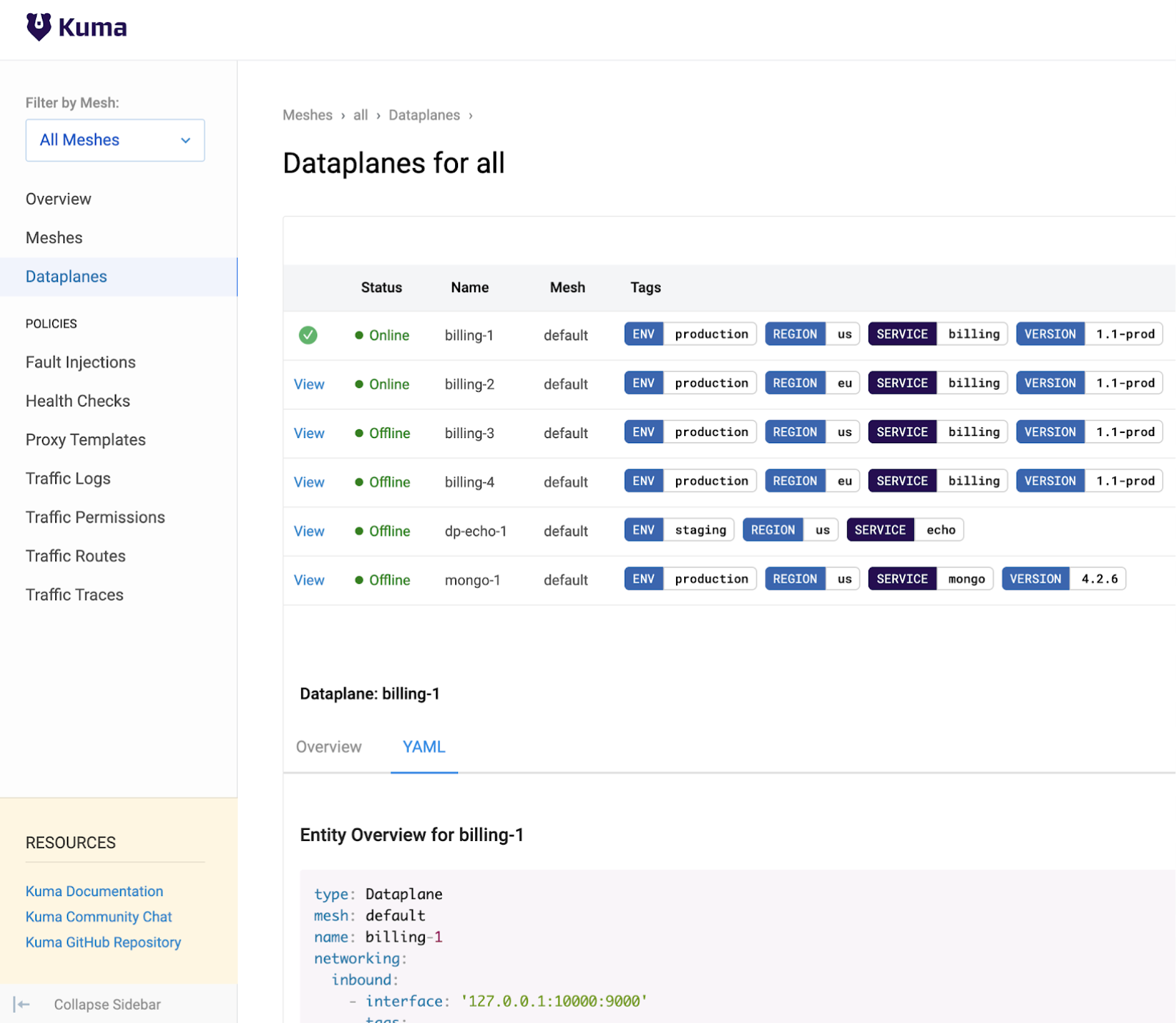This screenshot has height=1023, width=1176.
Task: Go to Fault Injections policy page
Action: click(81, 363)
